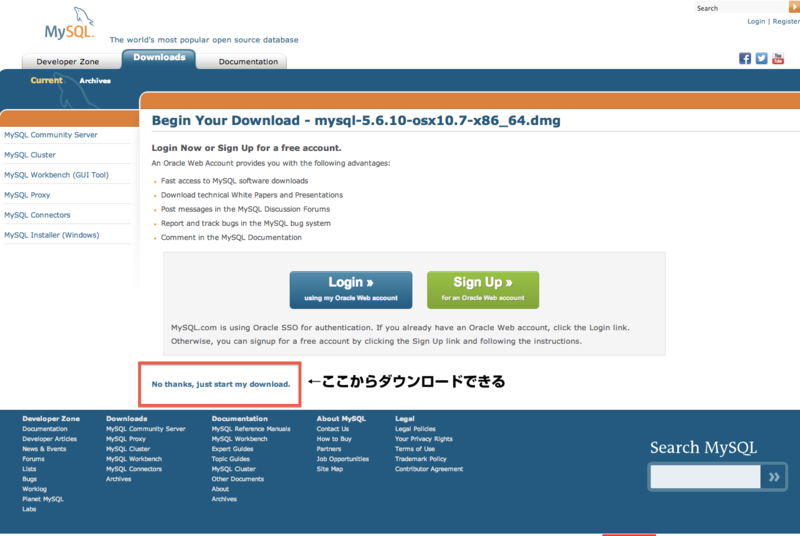The height and width of the screenshot is (536, 800).
Task: Open the Facebook social icon
Action: tap(745, 58)
